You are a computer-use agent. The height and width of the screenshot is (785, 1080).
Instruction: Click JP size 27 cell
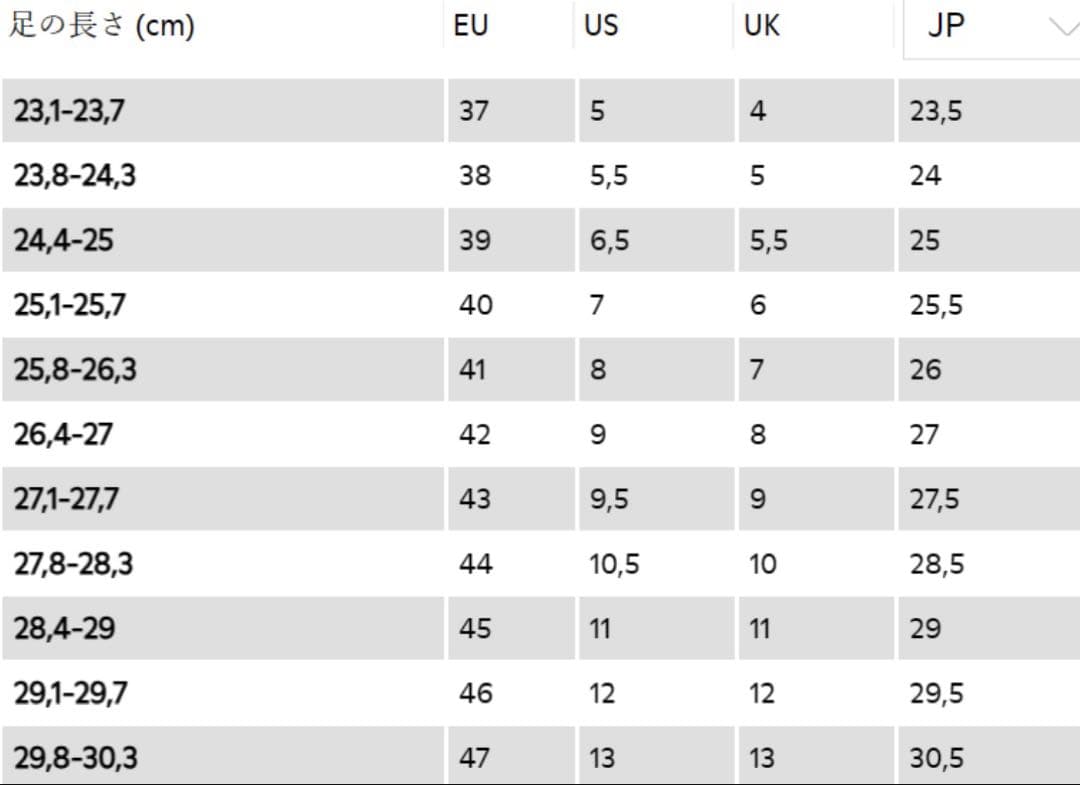coord(925,434)
